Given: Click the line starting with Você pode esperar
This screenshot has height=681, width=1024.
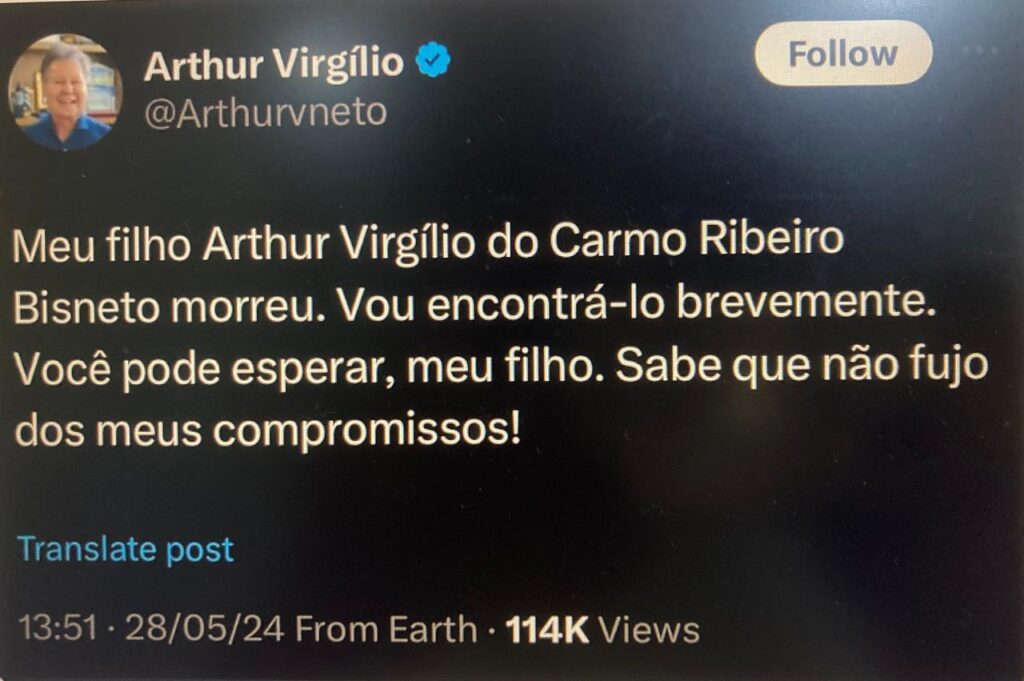Looking at the screenshot, I should tap(501, 367).
